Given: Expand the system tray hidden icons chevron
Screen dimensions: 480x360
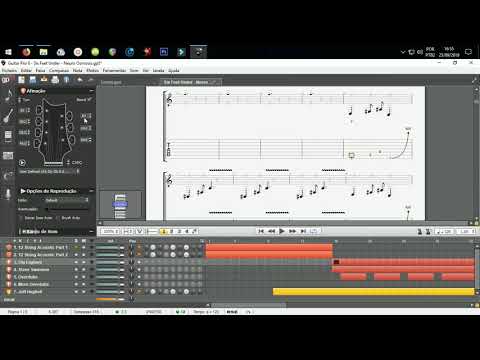Looking at the screenshot, I should [x=403, y=52].
